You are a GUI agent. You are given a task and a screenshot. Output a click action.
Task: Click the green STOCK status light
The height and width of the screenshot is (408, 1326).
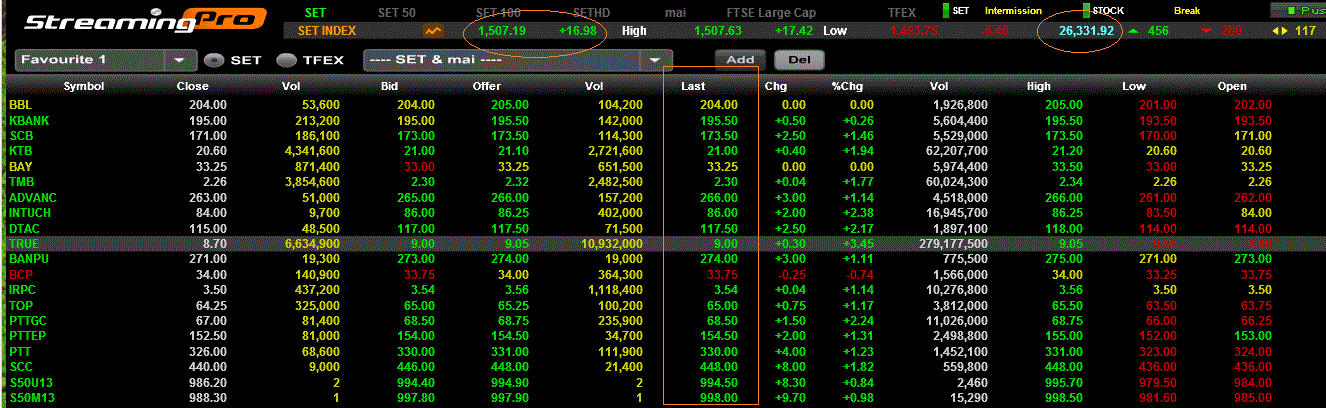[1087, 11]
